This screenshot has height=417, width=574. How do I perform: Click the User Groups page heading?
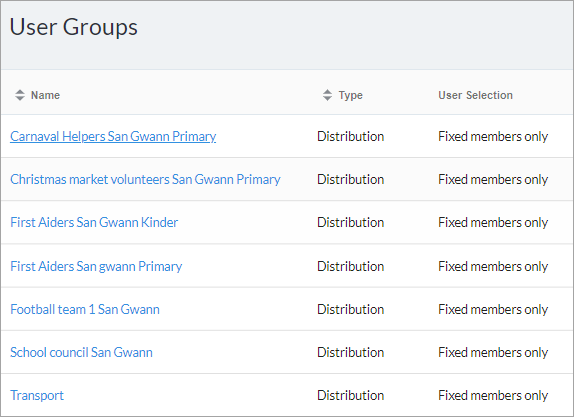click(74, 27)
